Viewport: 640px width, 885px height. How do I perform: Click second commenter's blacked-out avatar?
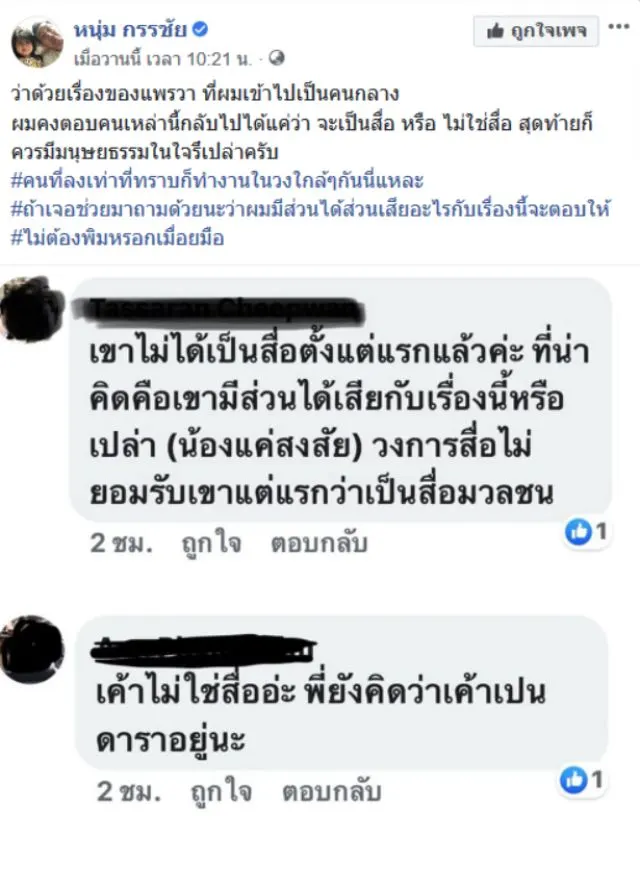[x=32, y=649]
